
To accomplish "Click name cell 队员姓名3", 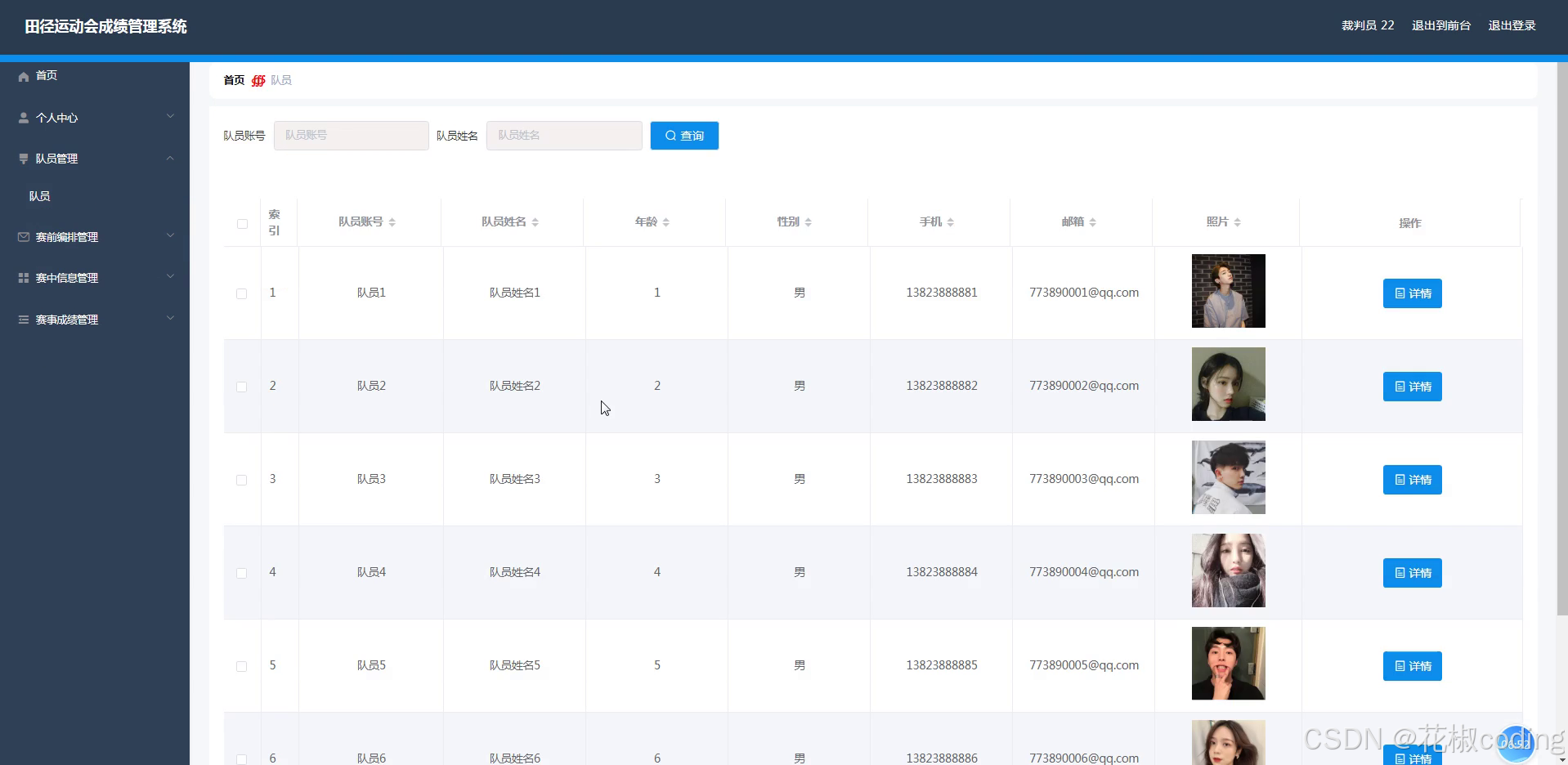I will tap(515, 479).
